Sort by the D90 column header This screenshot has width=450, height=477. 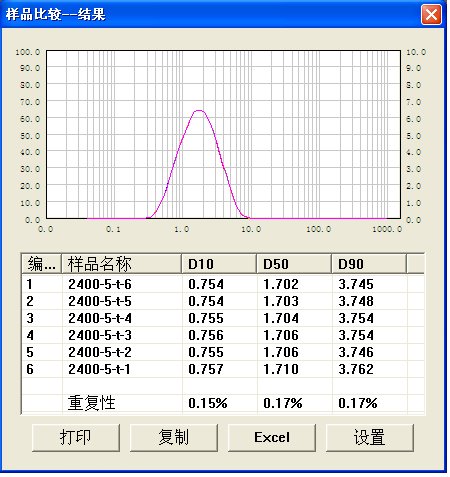369,264
